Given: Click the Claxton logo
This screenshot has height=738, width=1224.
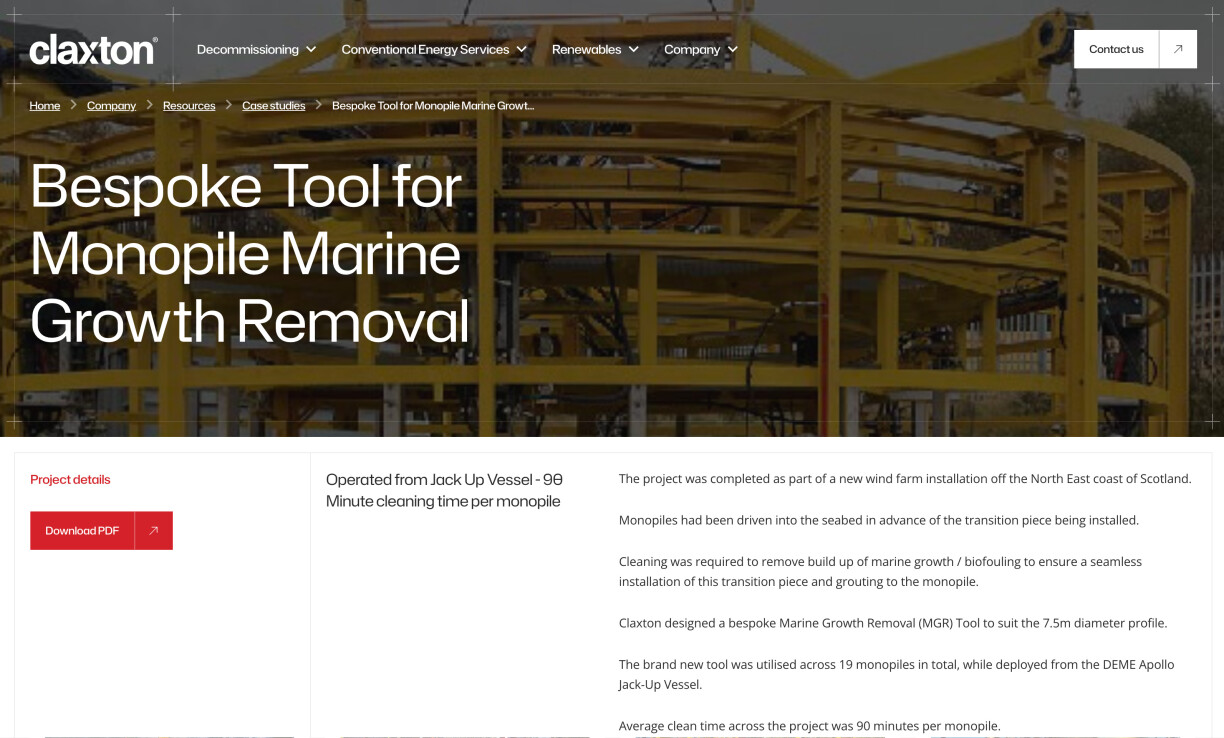Looking at the screenshot, I should tap(93, 50).
